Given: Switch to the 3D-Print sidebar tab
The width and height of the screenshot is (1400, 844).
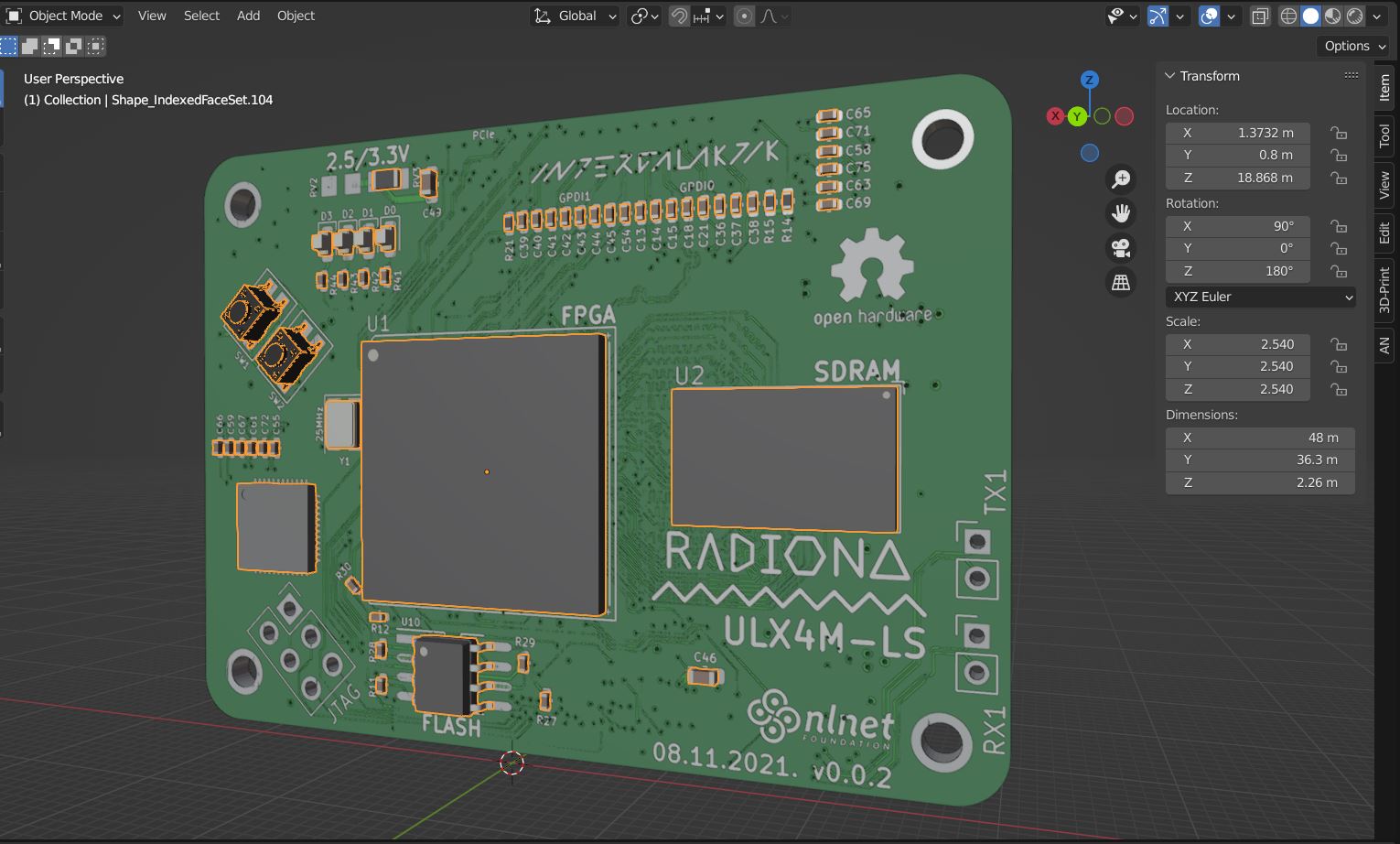Looking at the screenshot, I should pyautogui.click(x=1384, y=290).
